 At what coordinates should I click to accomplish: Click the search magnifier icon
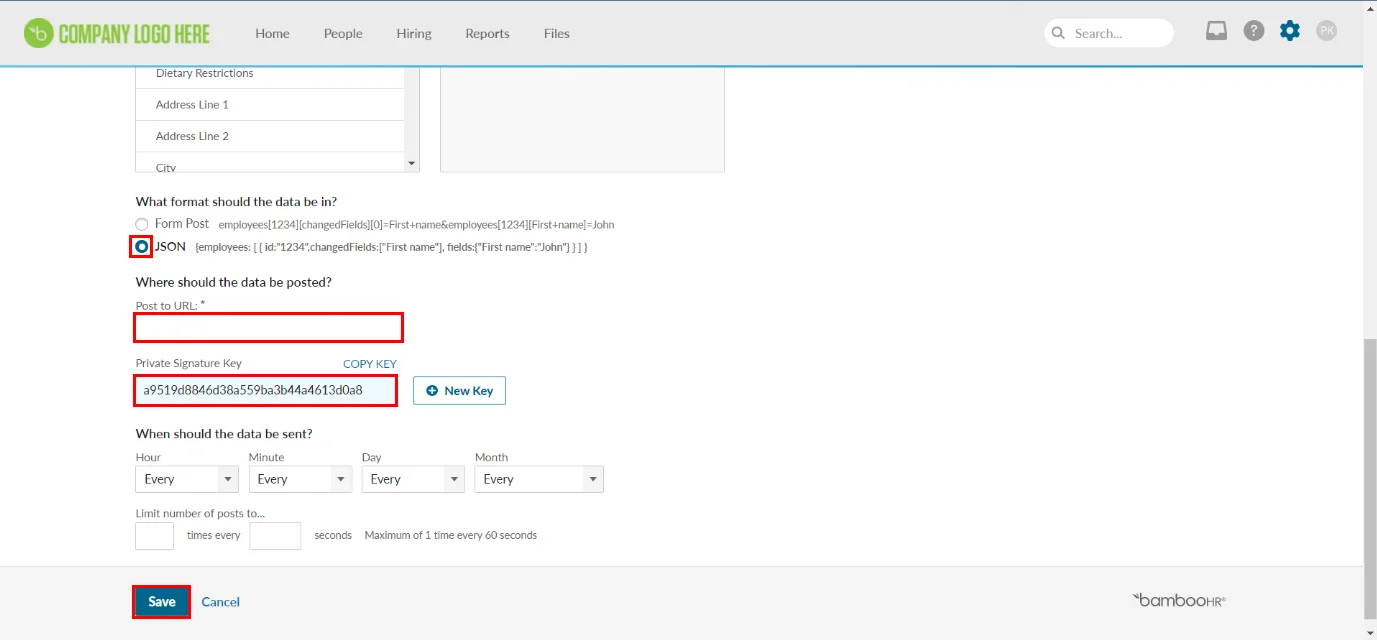1057,32
